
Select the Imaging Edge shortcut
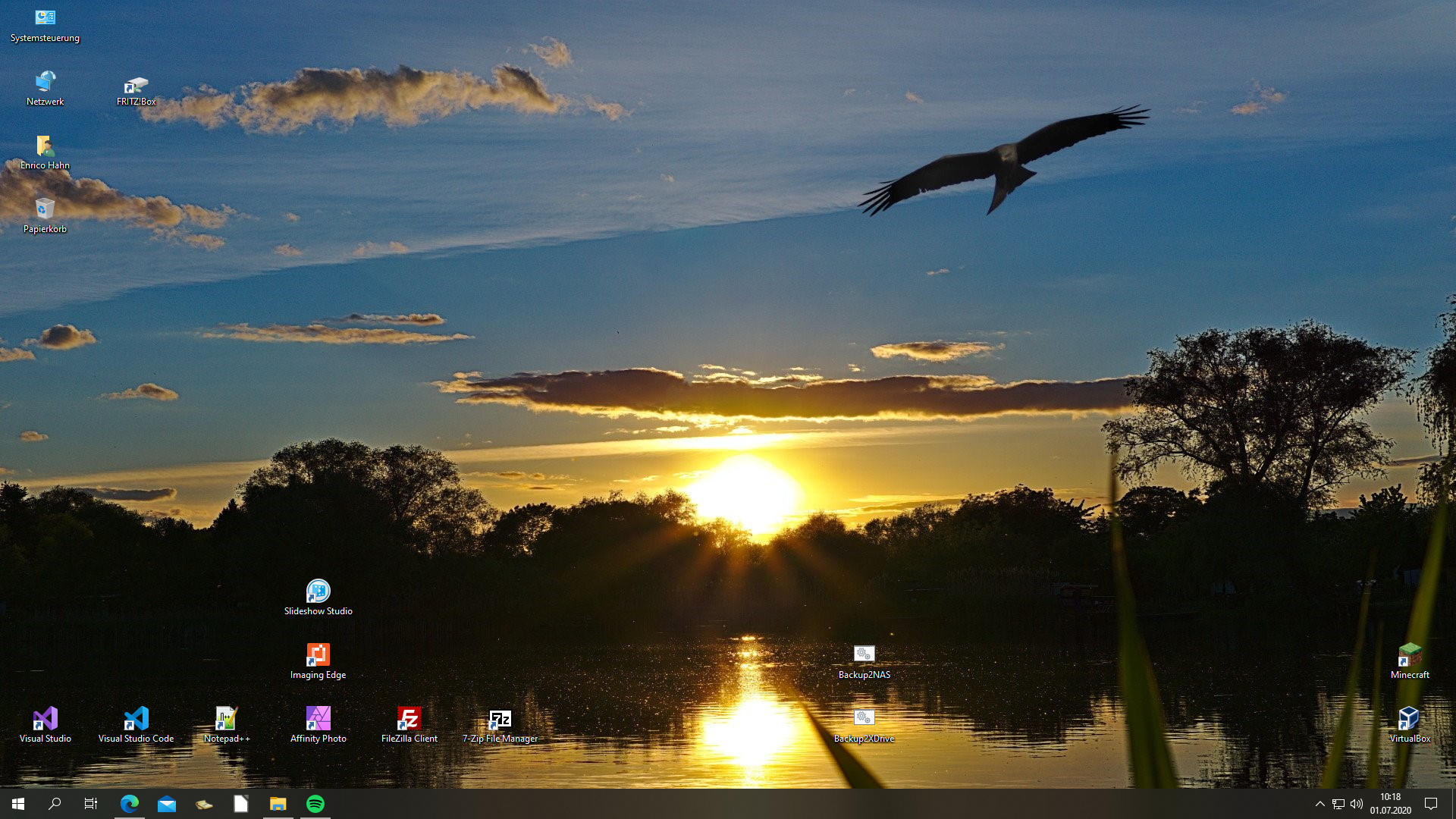pos(318,655)
